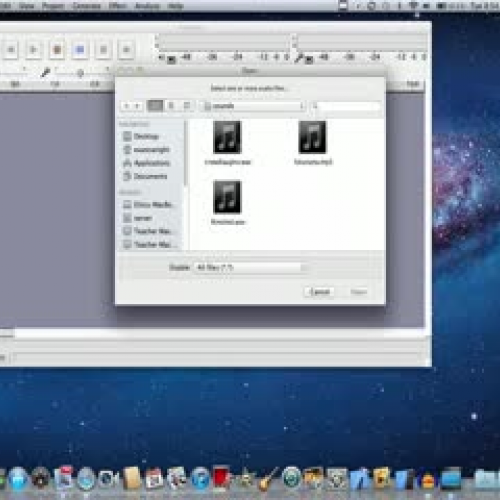Open iMovie star icon in Dock

(x=247, y=479)
